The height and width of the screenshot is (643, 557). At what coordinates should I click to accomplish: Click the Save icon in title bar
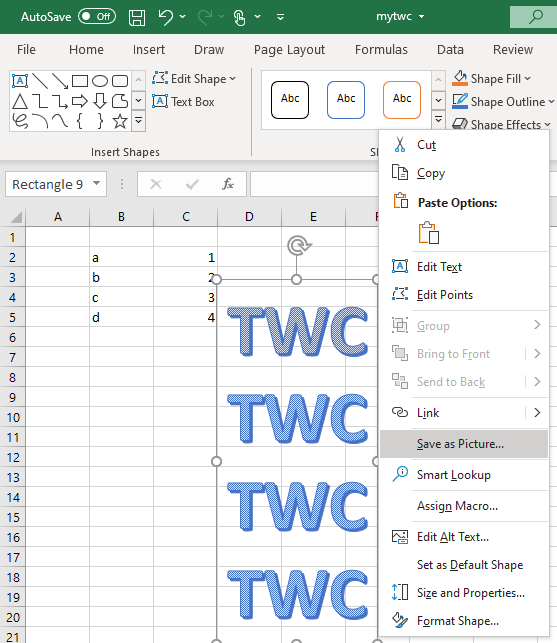137,17
